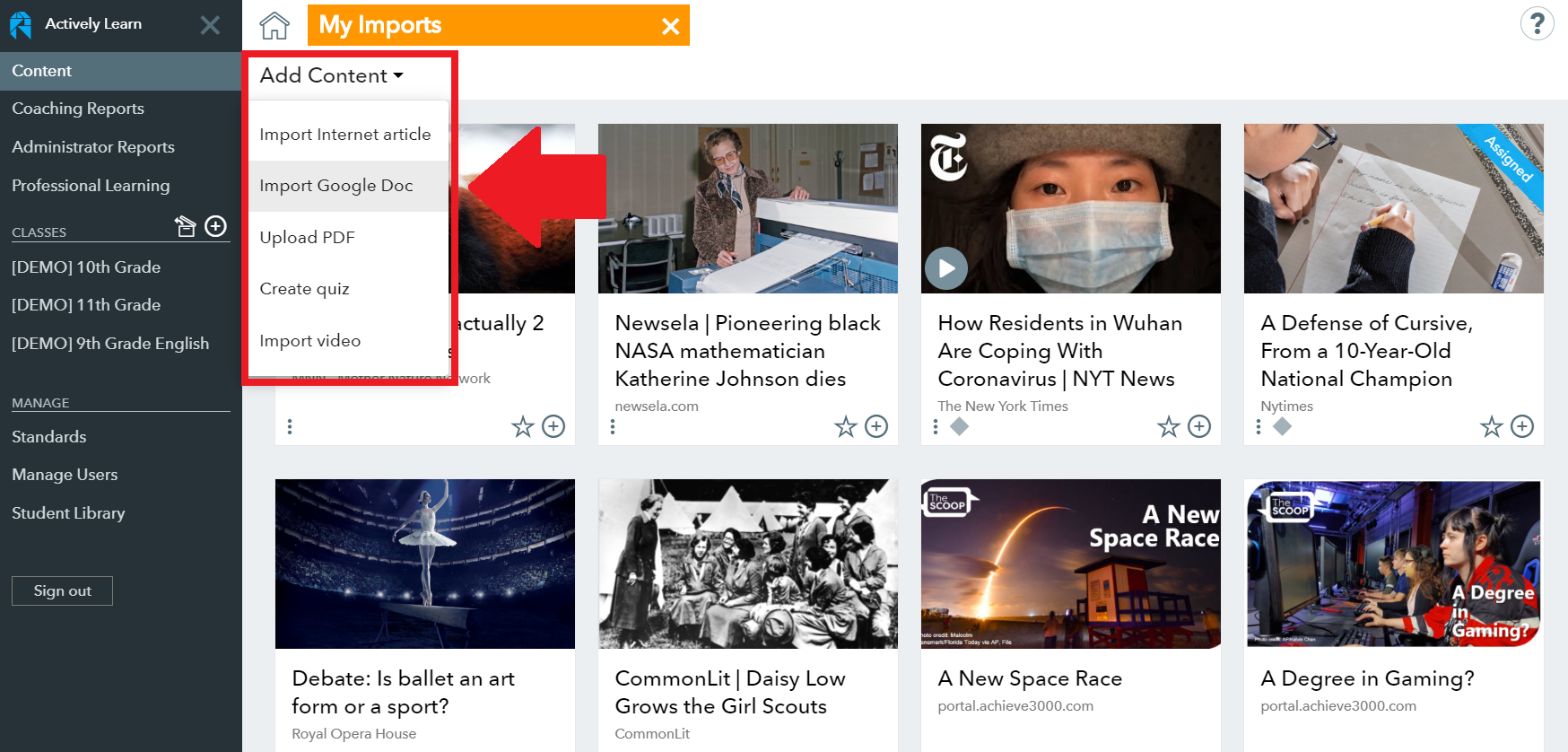Image resolution: width=1568 pixels, height=752 pixels.
Task: Play the Wuhan Coronavirus video
Action: 946,267
